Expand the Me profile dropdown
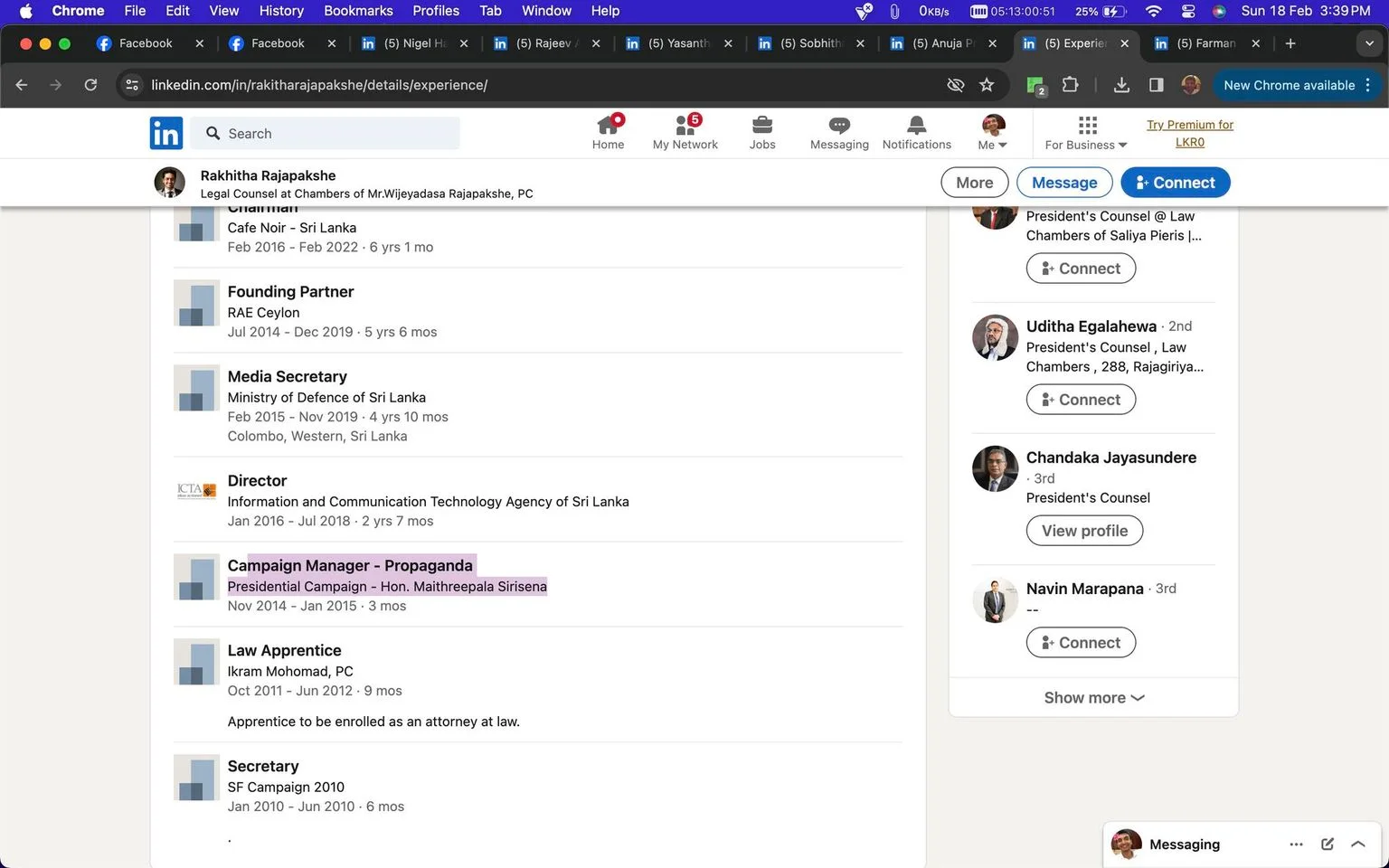Image resolution: width=1389 pixels, height=868 pixels. (993, 133)
